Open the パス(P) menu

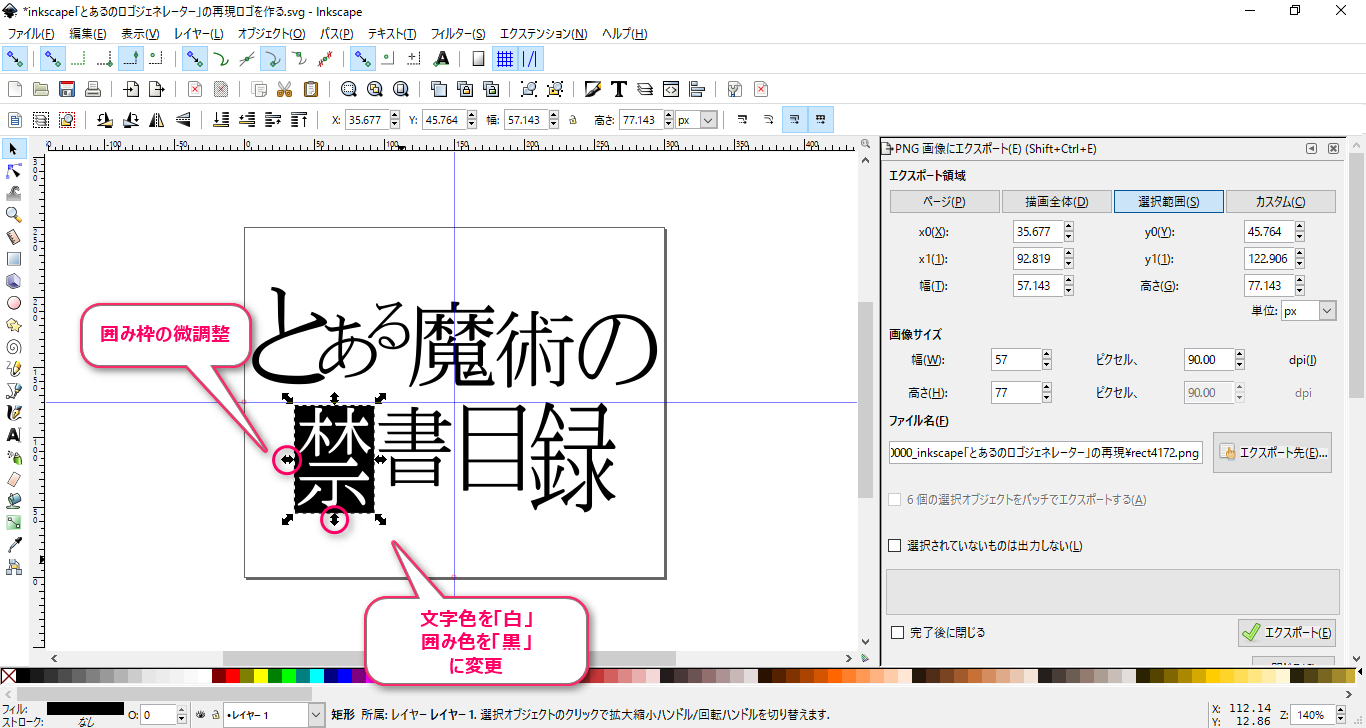(336, 34)
